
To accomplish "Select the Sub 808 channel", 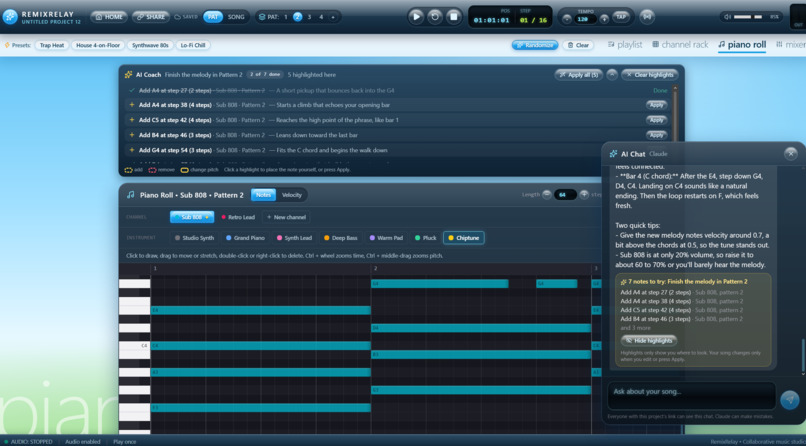I will [x=192, y=217].
